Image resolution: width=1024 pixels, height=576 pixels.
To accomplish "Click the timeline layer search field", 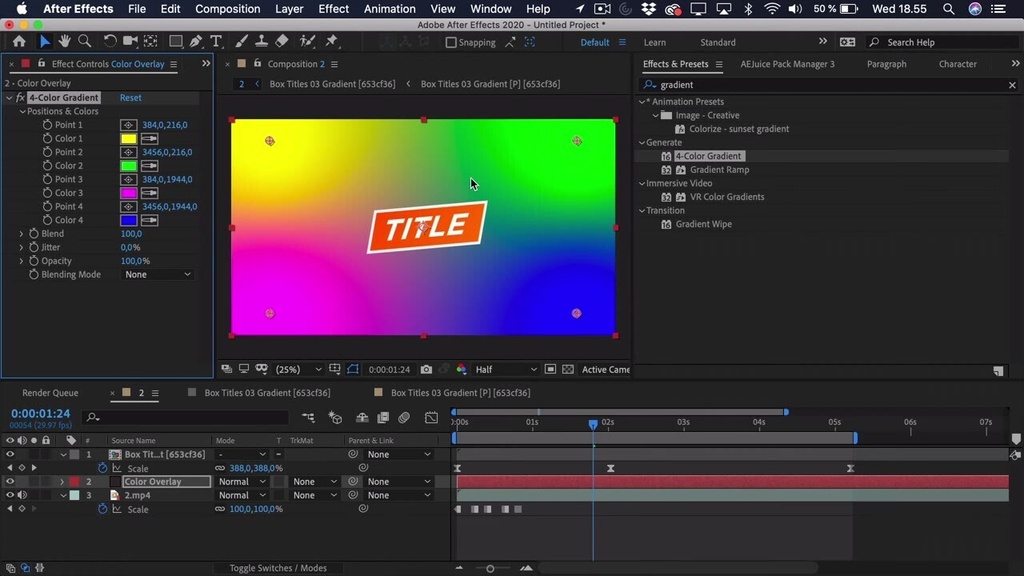I will pyautogui.click(x=186, y=417).
